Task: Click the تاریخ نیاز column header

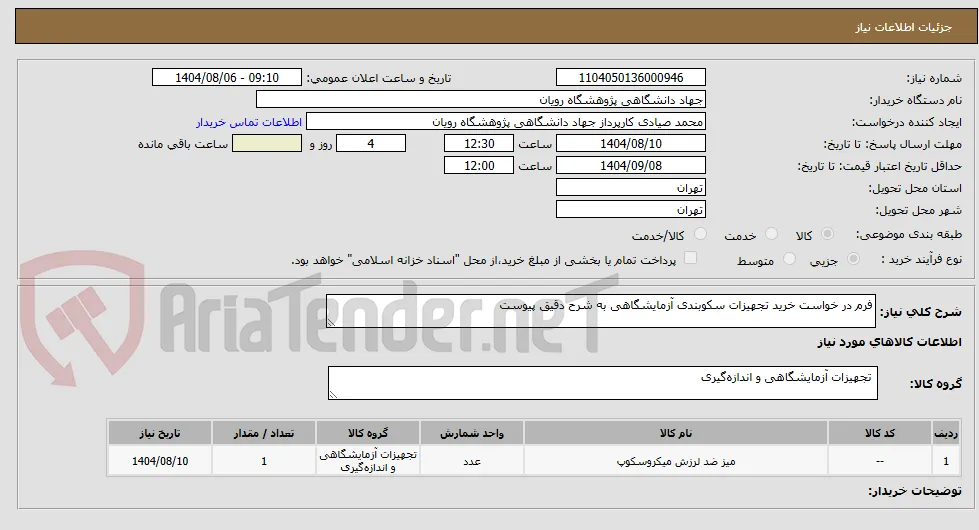Action: [160, 433]
